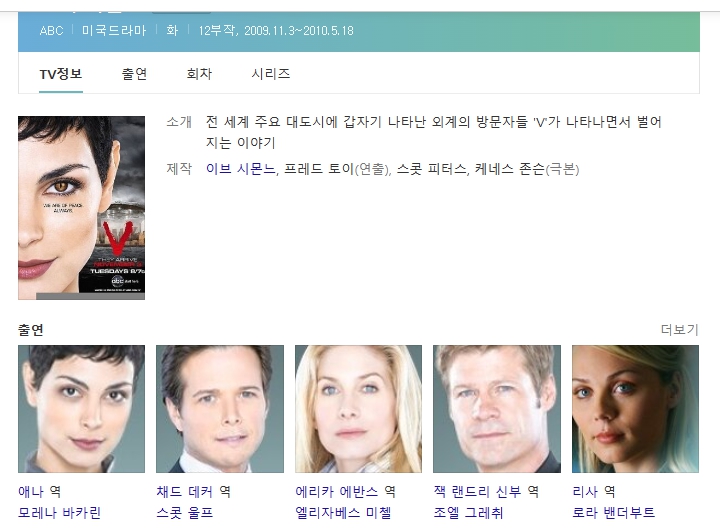The width and height of the screenshot is (720, 530).
Task: Click the cast photo above 모레나 바카린
Action: [81, 409]
